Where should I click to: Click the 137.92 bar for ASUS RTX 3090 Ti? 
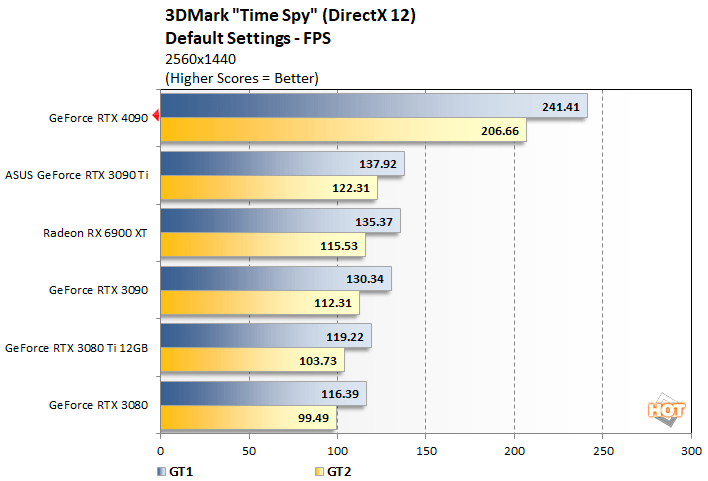[282, 163]
